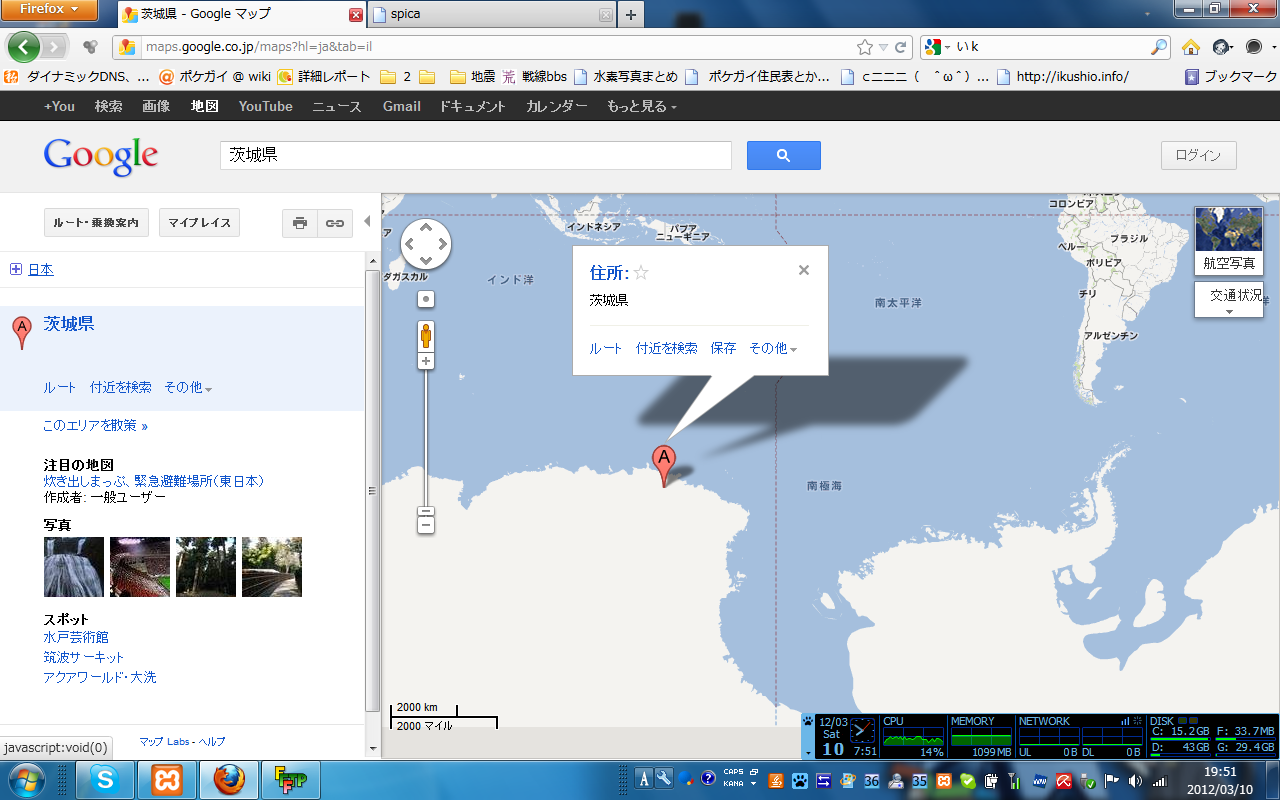Click the link chain icon button

pyautogui.click(x=335, y=223)
